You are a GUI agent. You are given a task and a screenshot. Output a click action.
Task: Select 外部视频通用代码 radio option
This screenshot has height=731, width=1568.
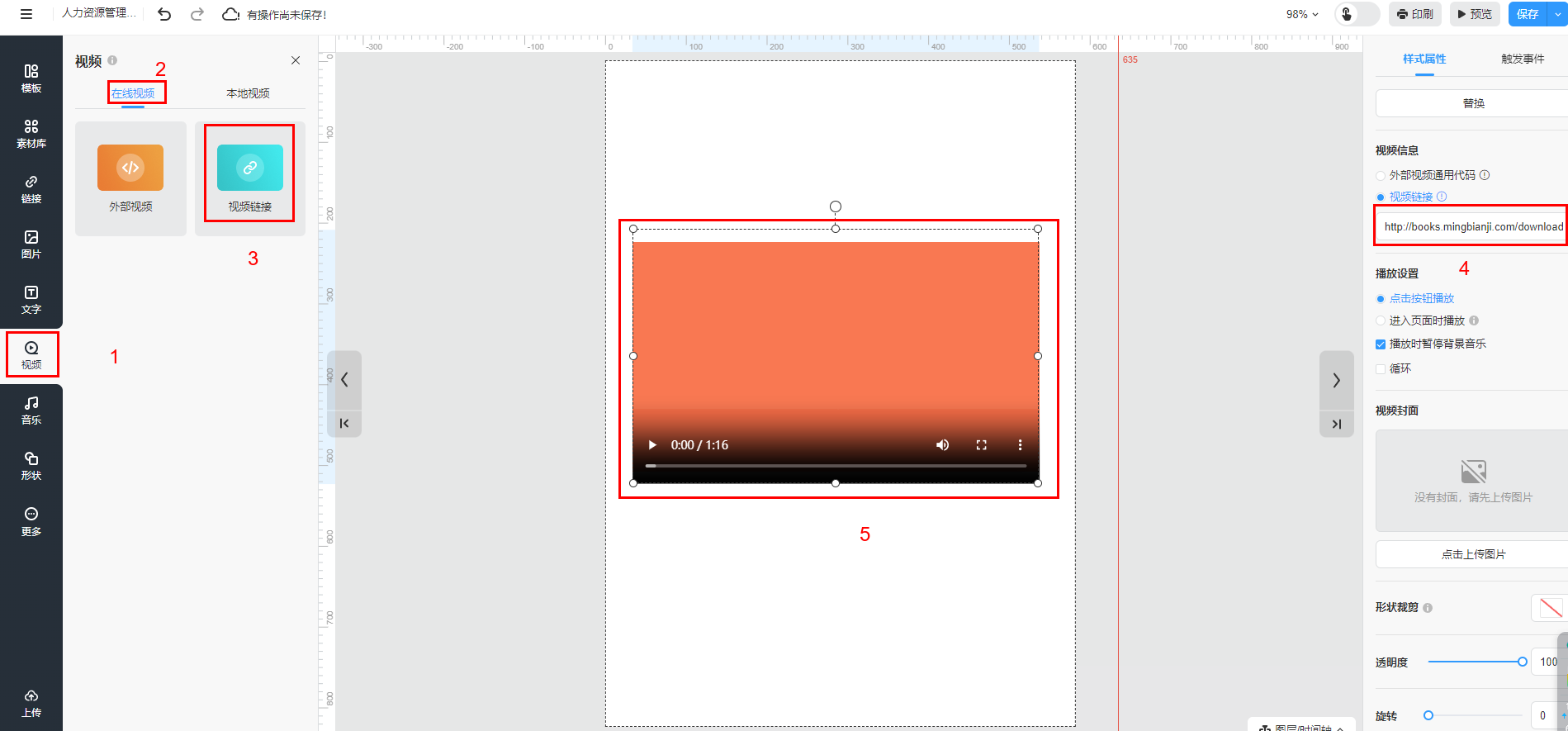pyautogui.click(x=1381, y=175)
